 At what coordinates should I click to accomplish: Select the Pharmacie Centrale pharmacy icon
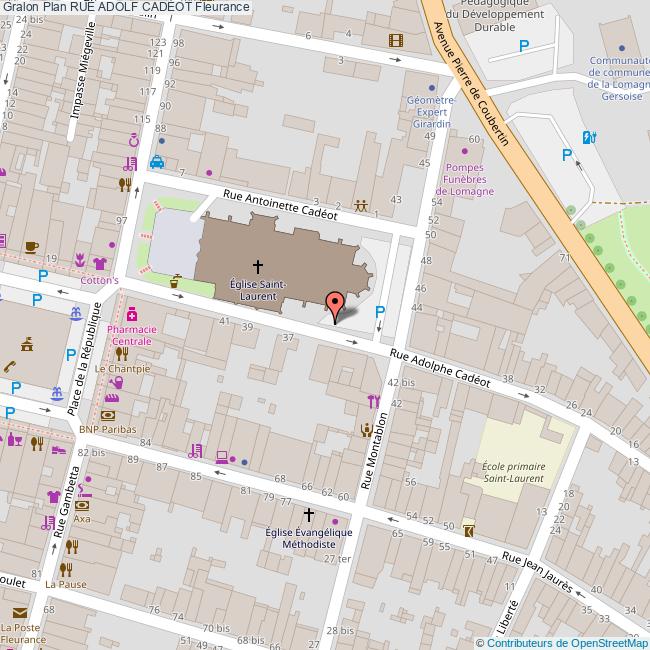point(131,314)
